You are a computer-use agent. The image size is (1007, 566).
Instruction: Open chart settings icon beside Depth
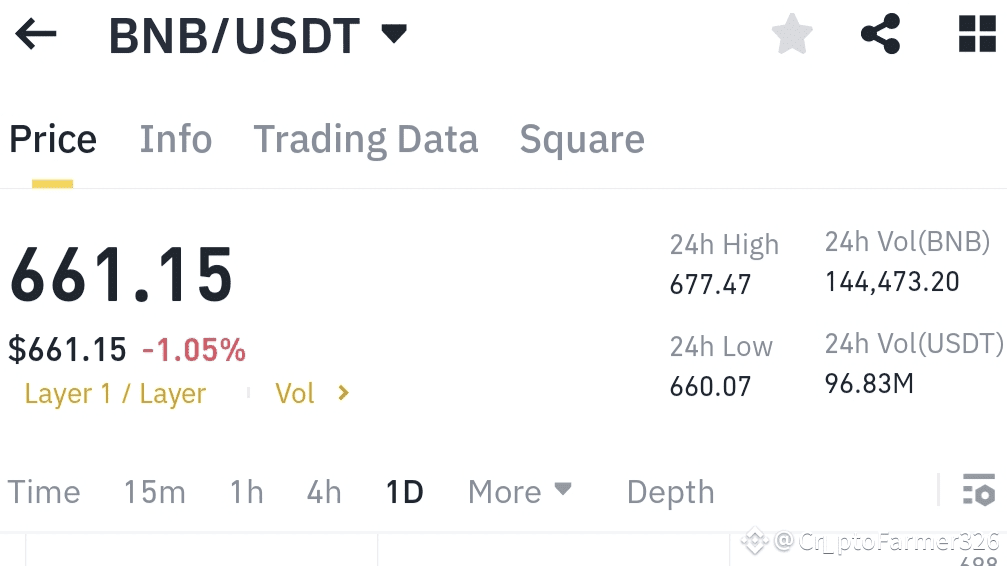pos(979,490)
